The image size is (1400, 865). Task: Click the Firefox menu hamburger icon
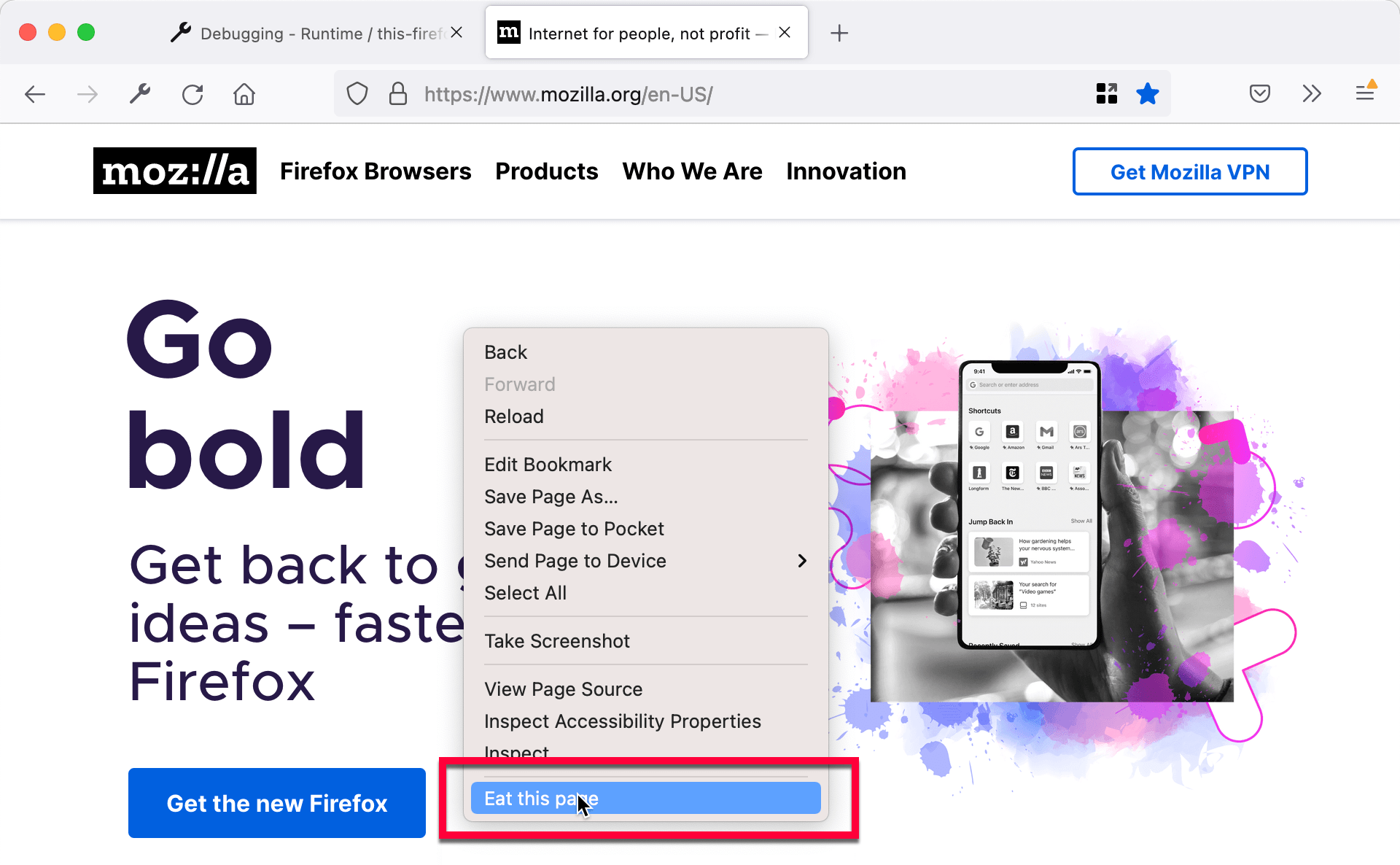pos(1365,94)
